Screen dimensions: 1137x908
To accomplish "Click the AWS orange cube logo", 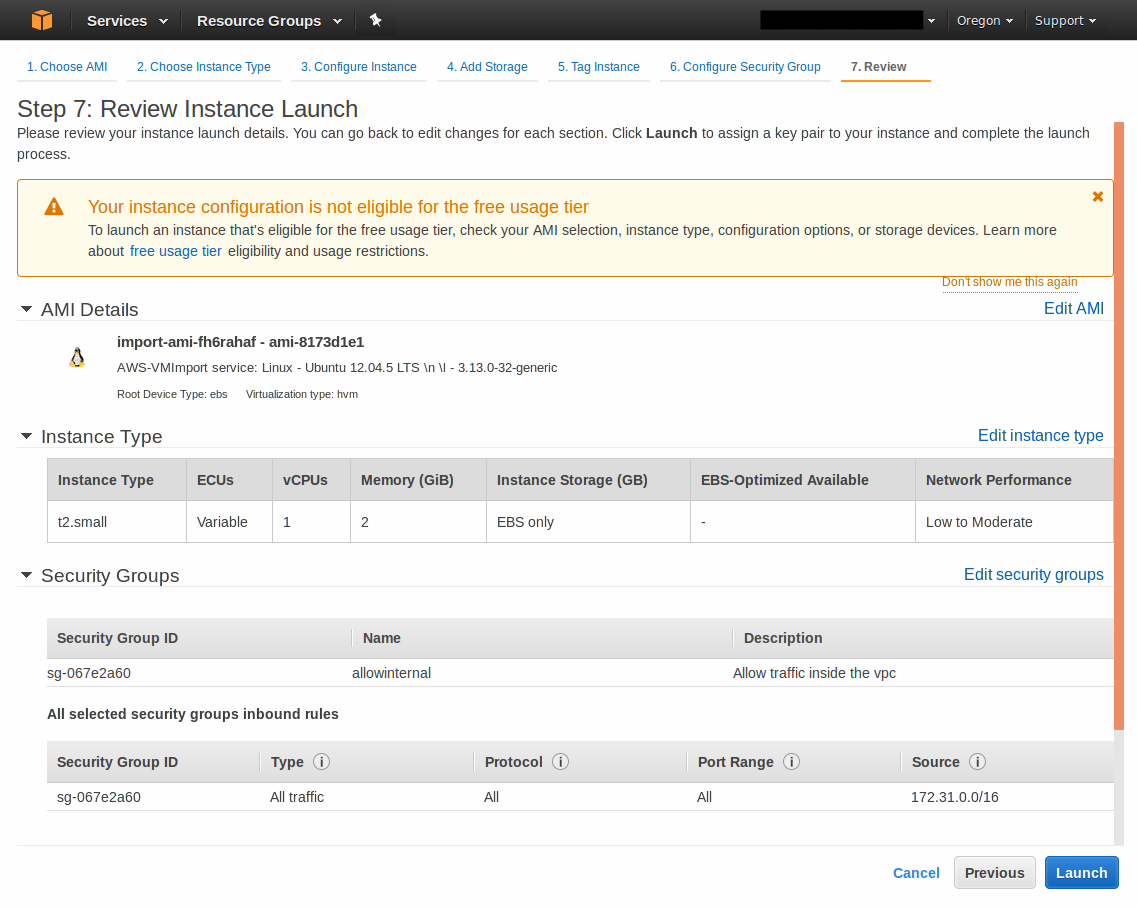I will pyautogui.click(x=41, y=20).
